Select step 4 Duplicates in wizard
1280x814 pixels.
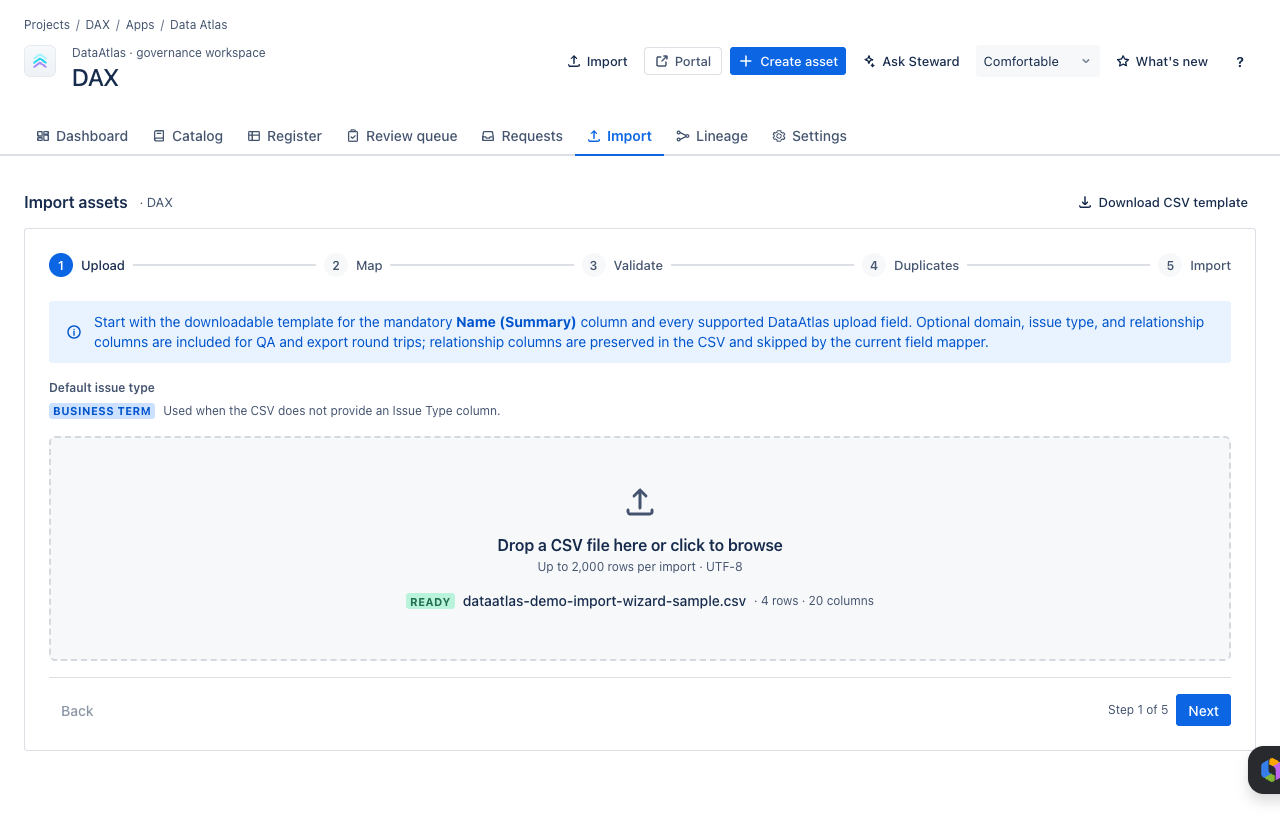pos(910,265)
